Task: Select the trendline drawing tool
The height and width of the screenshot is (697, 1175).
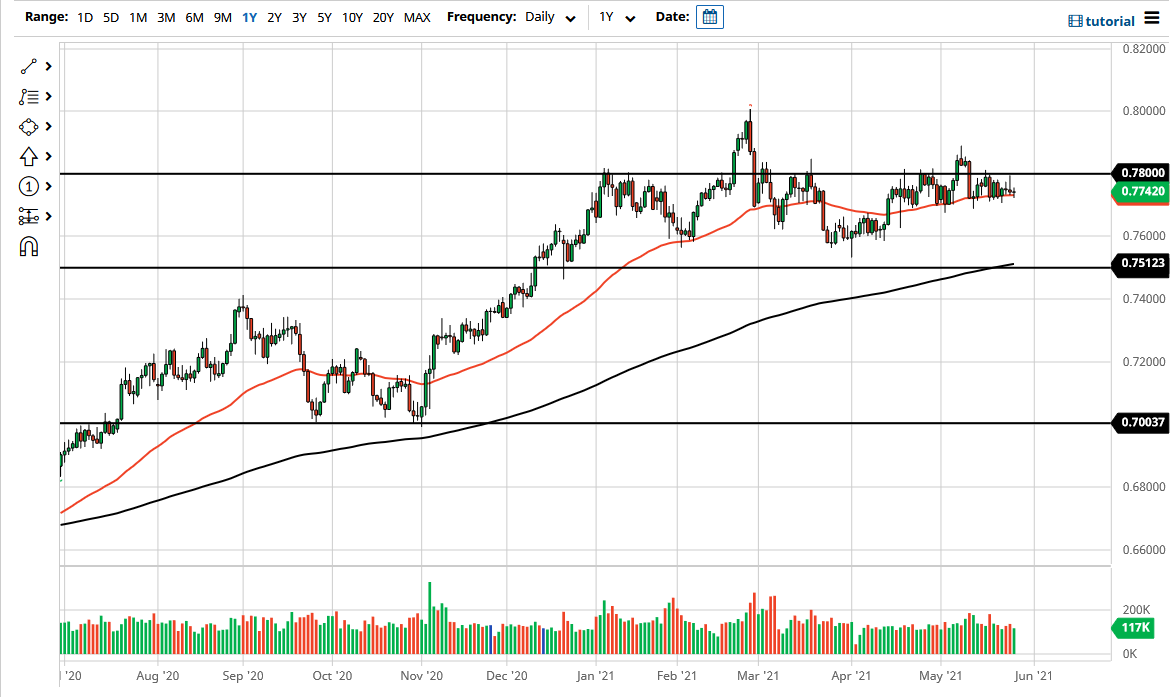Action: pos(28,66)
